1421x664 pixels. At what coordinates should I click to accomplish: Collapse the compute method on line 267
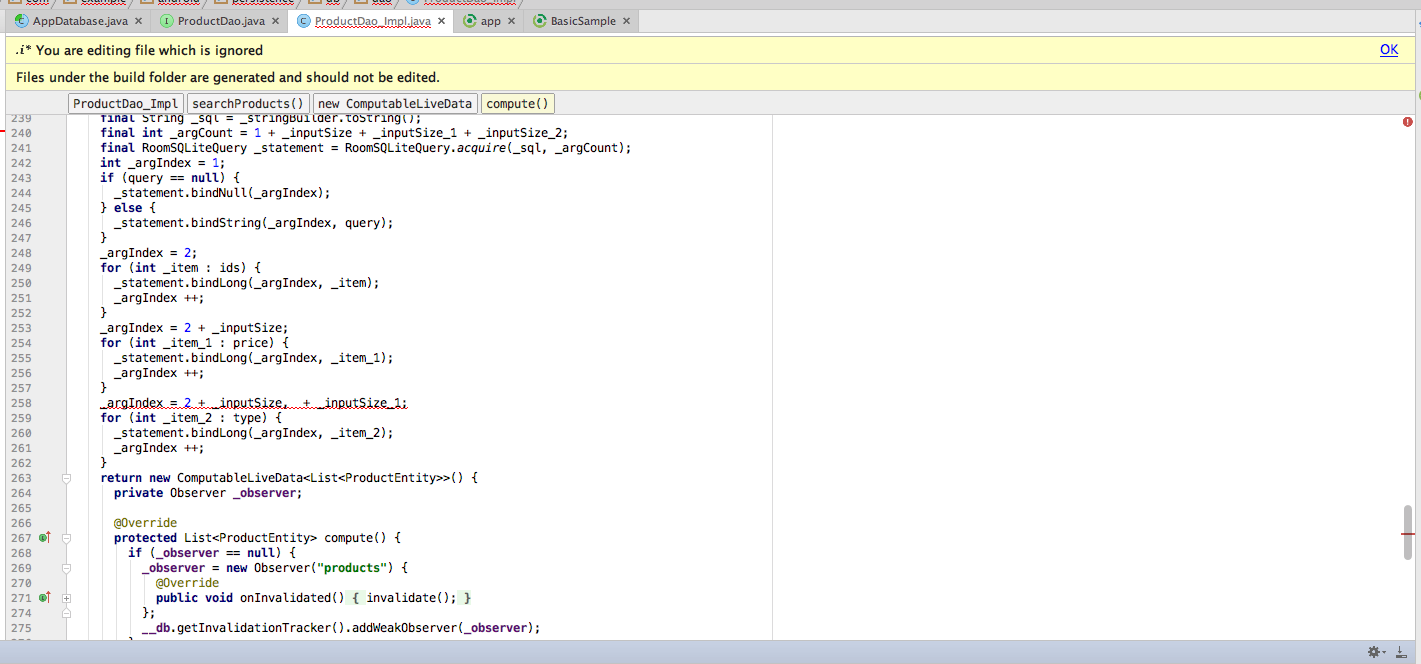point(67,538)
